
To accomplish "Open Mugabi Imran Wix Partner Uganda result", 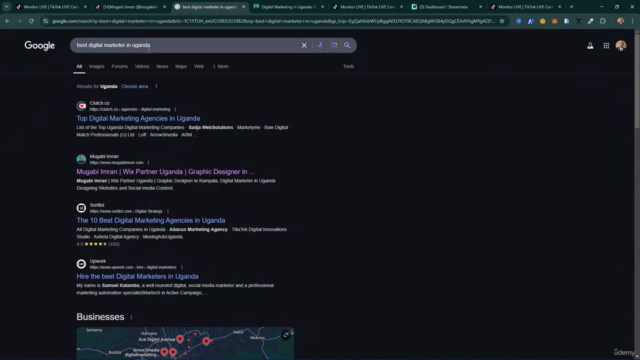I will point(165,172).
